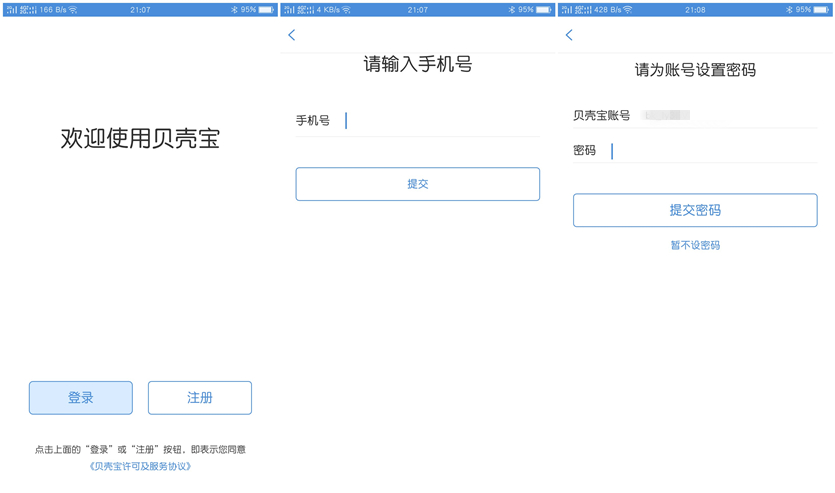
Task: Select the 手机号 field label
Action: coord(313,121)
